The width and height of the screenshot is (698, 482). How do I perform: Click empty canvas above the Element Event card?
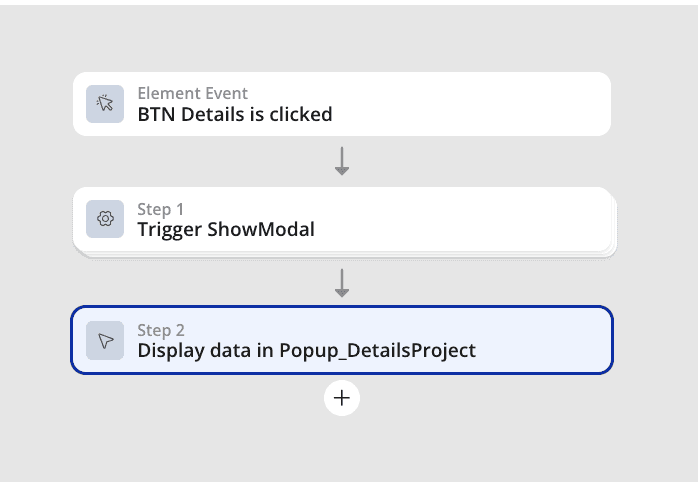[x=342, y=40]
